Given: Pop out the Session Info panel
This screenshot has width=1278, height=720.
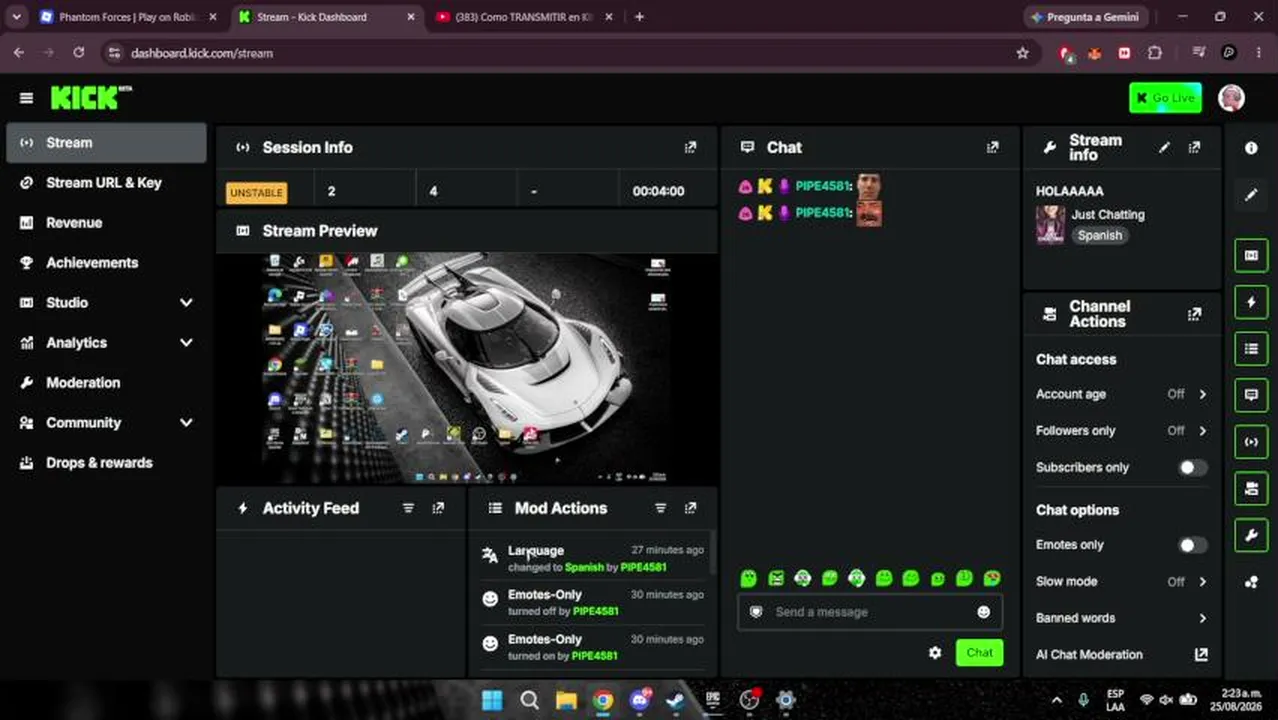Looking at the screenshot, I should click(x=690, y=147).
